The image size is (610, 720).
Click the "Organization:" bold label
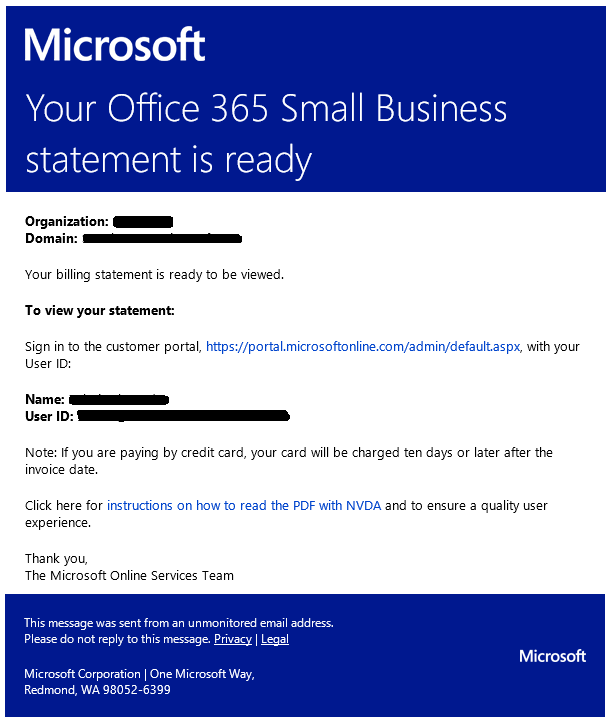click(x=67, y=221)
